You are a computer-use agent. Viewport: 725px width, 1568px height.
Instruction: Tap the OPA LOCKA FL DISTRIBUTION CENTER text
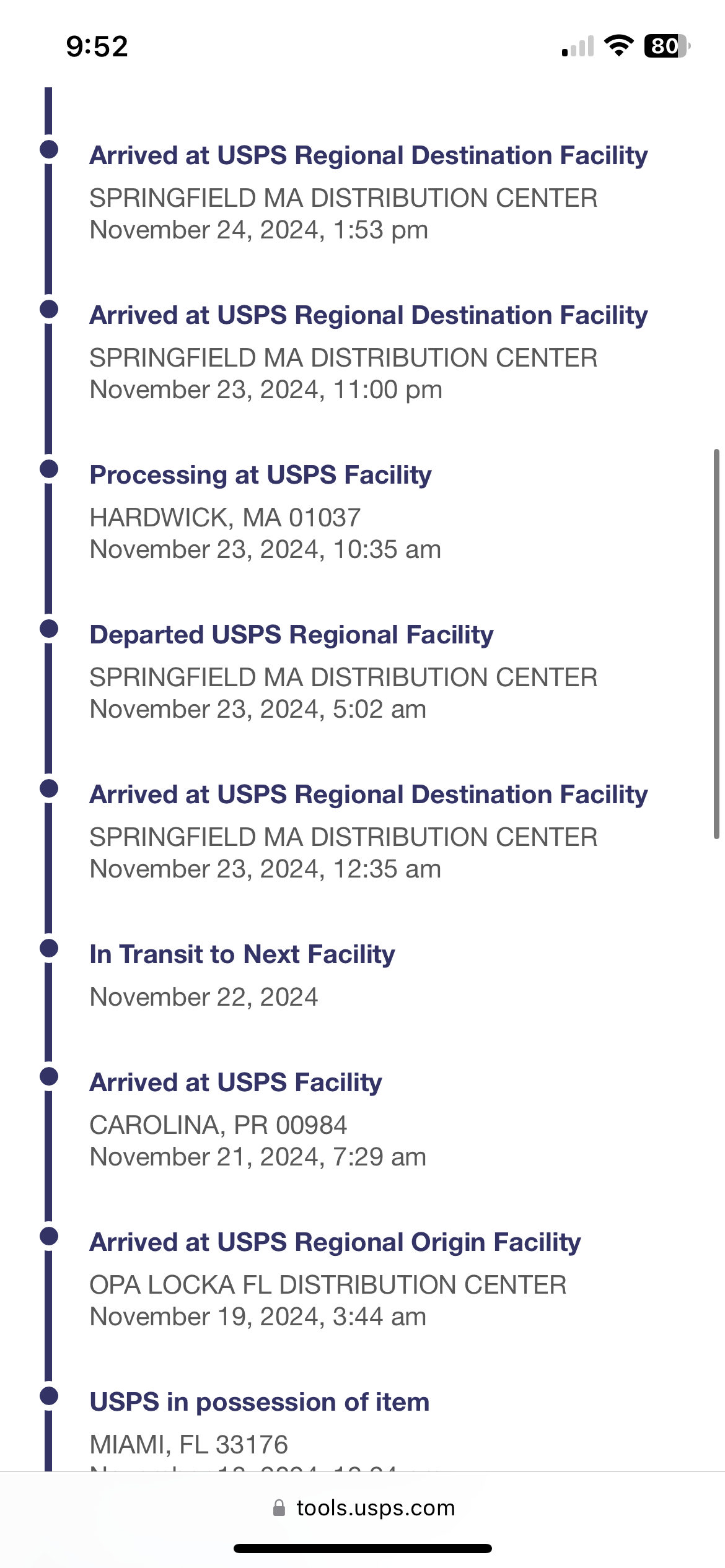328,1285
